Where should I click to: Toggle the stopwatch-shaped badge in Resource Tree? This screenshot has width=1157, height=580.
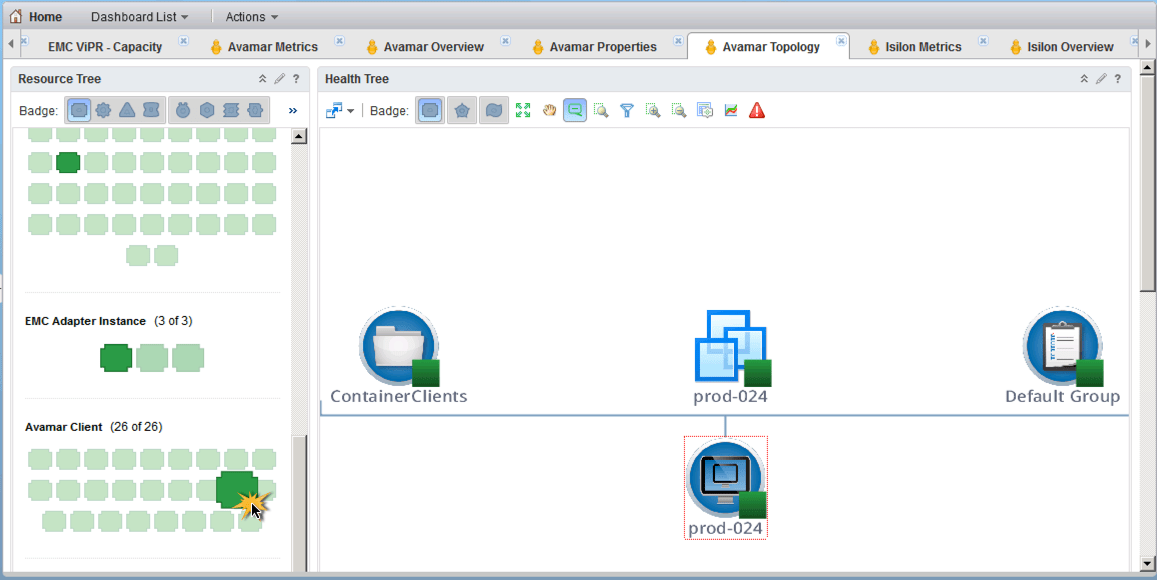click(x=183, y=110)
